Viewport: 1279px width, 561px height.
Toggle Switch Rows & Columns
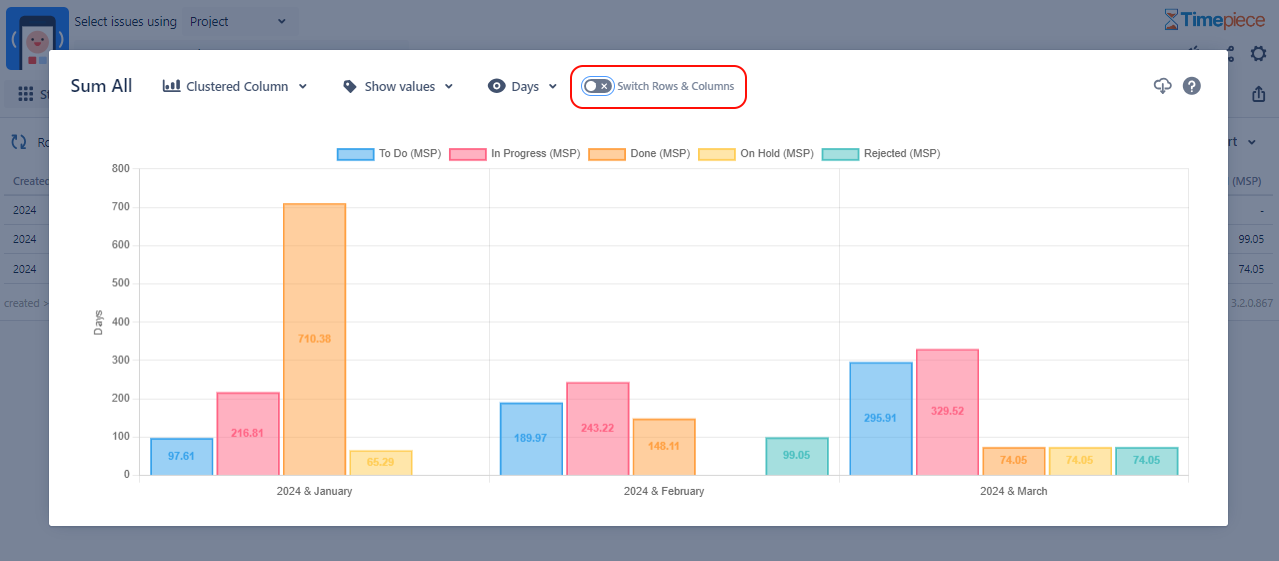[597, 86]
